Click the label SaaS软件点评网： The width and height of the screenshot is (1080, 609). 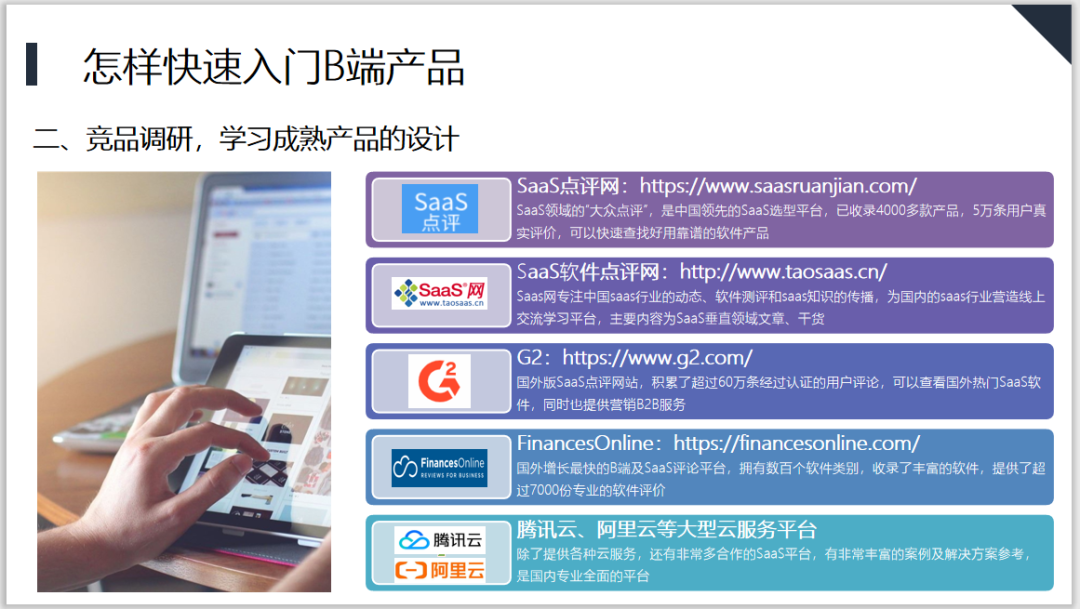[x=593, y=271]
